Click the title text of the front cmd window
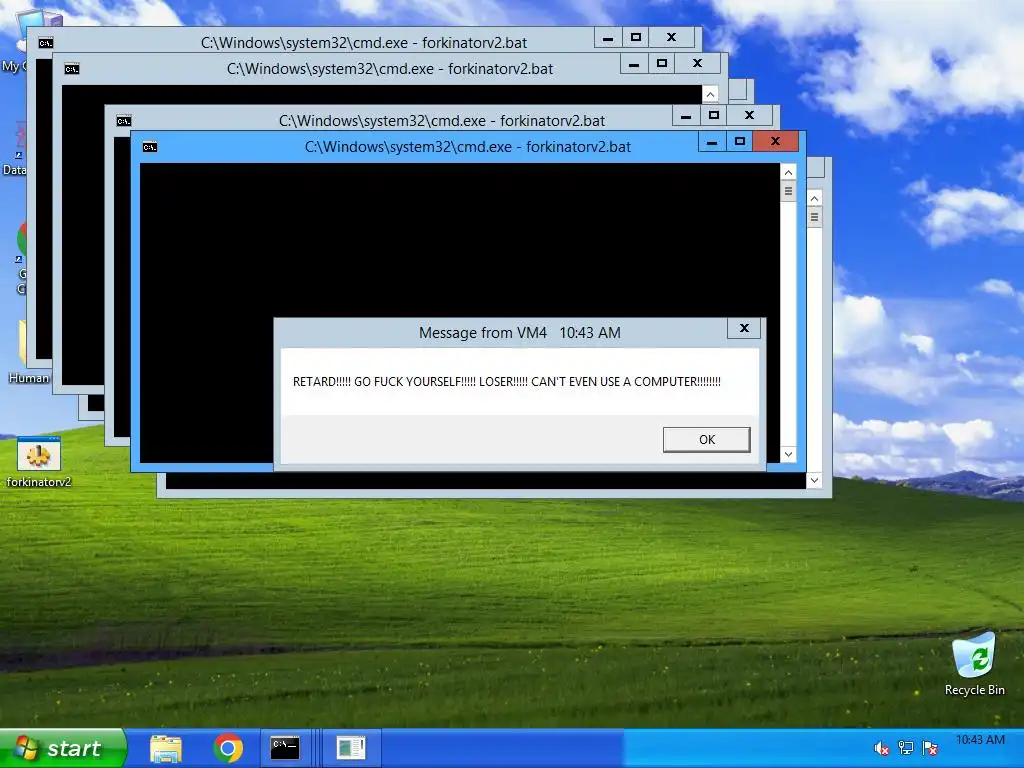Screen dimensions: 1024x768 [x=468, y=147]
